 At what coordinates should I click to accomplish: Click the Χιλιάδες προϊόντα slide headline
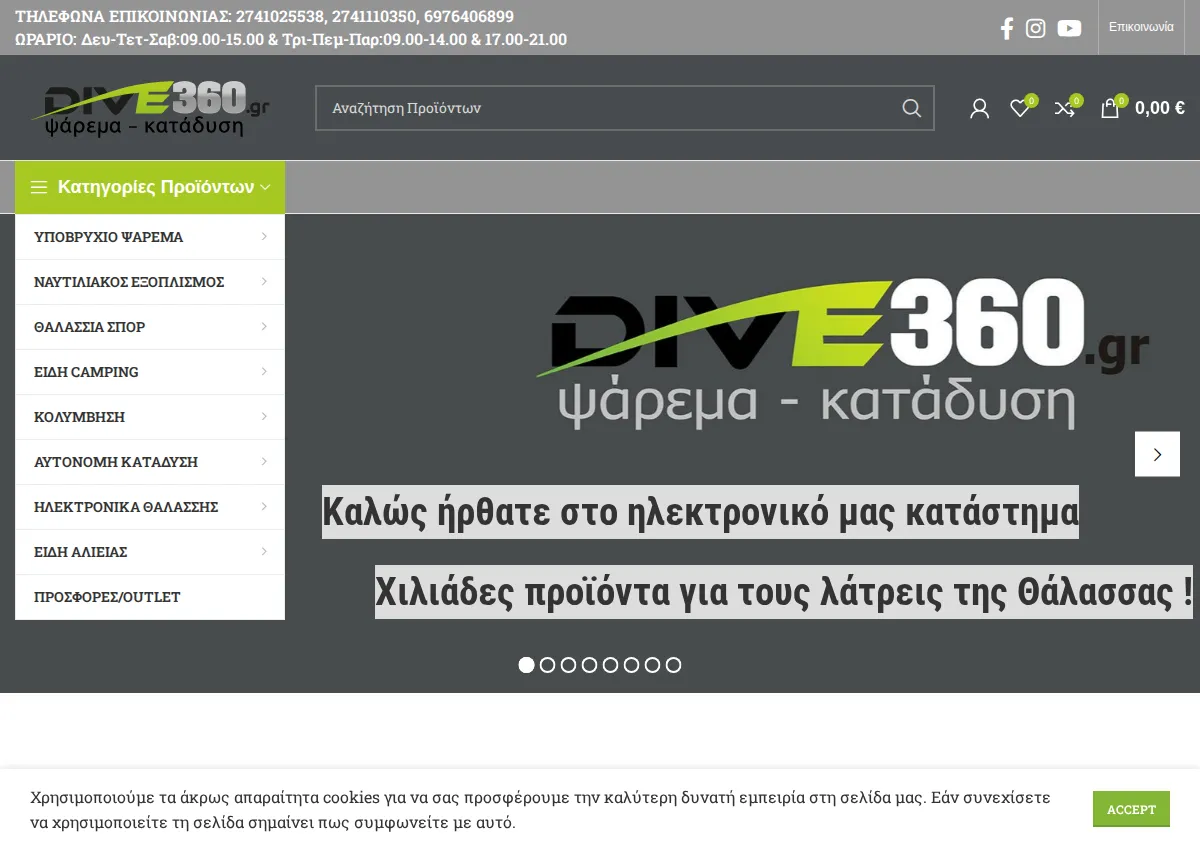[784, 592]
